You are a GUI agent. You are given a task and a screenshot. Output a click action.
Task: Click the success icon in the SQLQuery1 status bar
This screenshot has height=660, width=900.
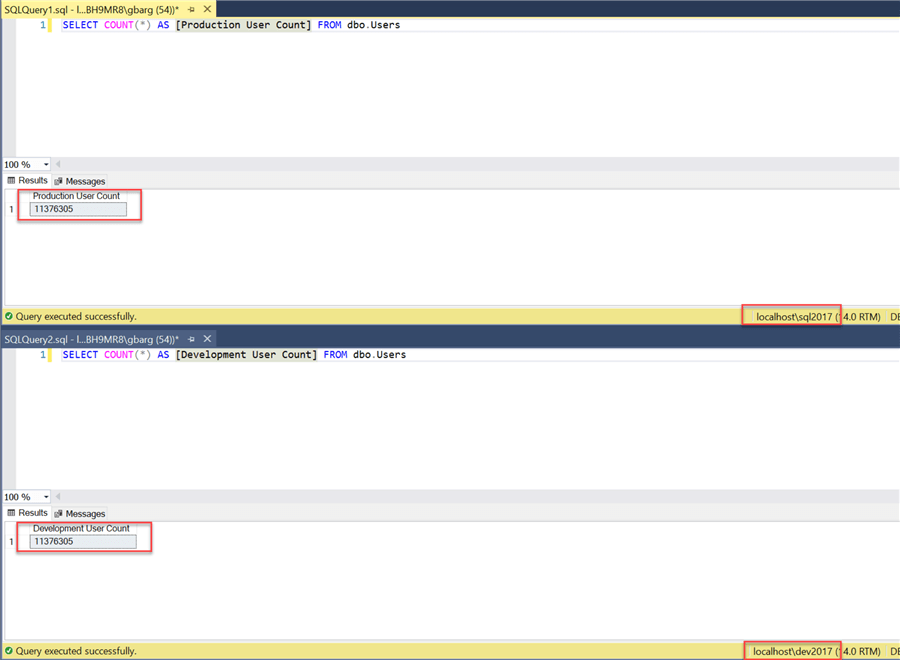[x=9, y=316]
